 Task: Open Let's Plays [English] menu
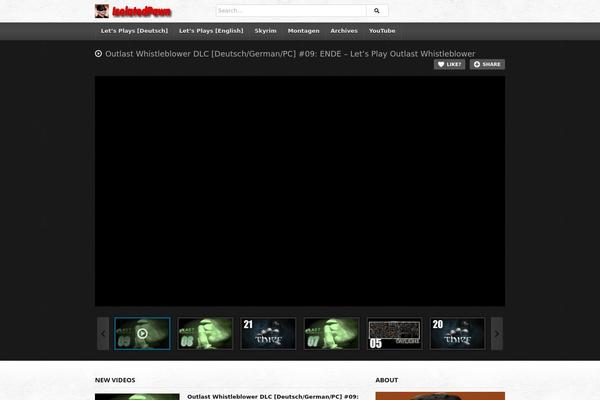coord(211,31)
